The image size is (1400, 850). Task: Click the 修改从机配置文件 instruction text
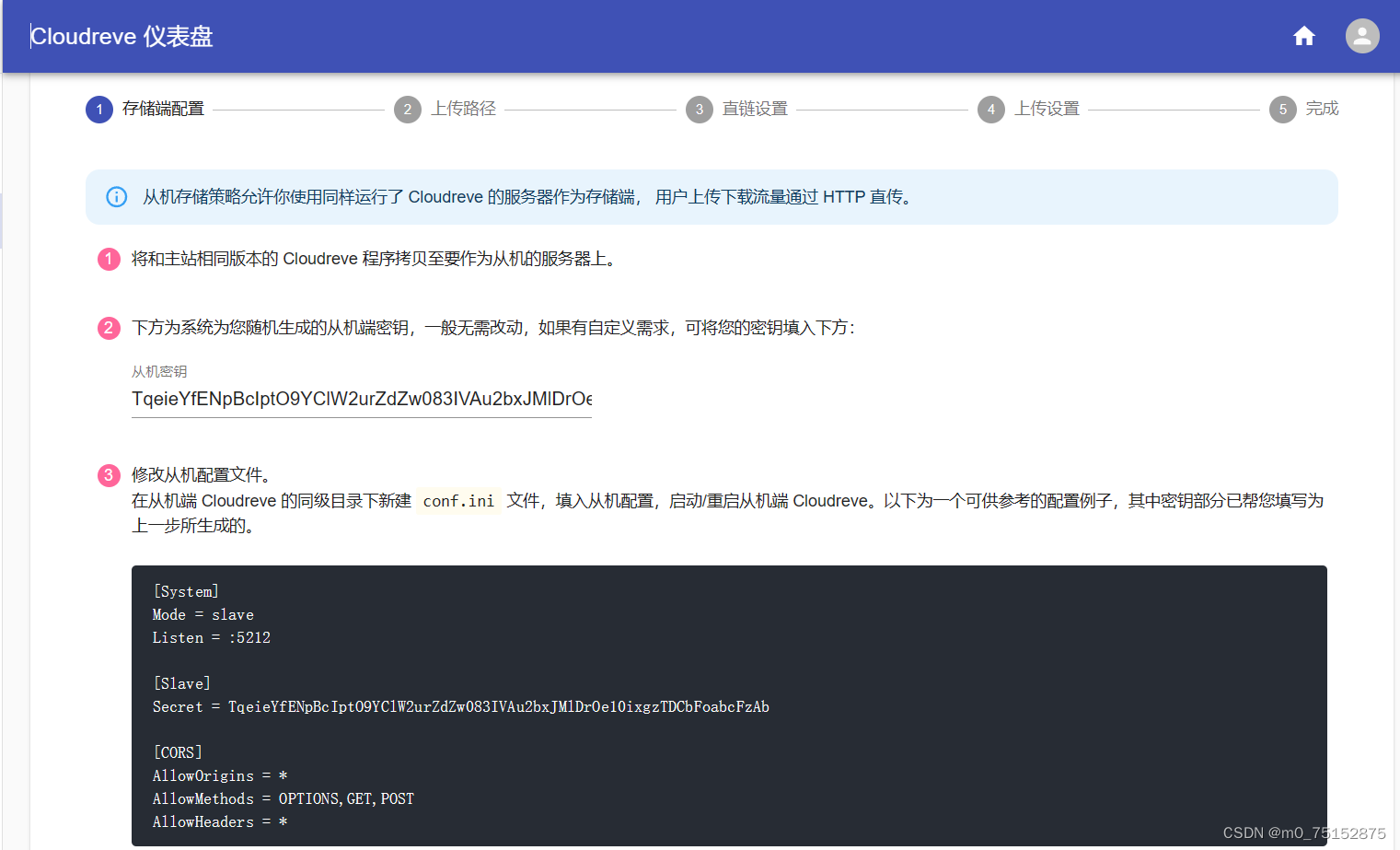[202, 475]
